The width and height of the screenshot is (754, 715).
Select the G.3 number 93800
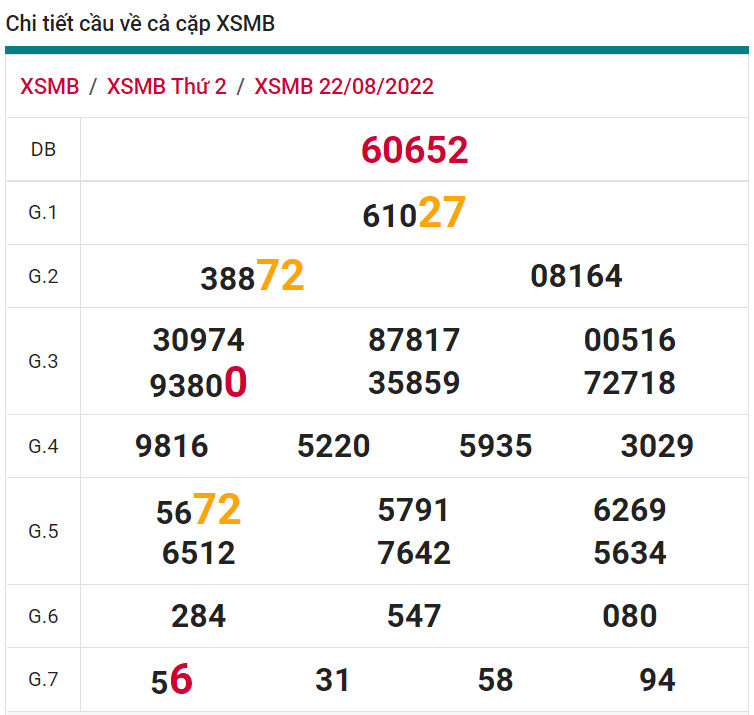pyautogui.click(x=198, y=384)
